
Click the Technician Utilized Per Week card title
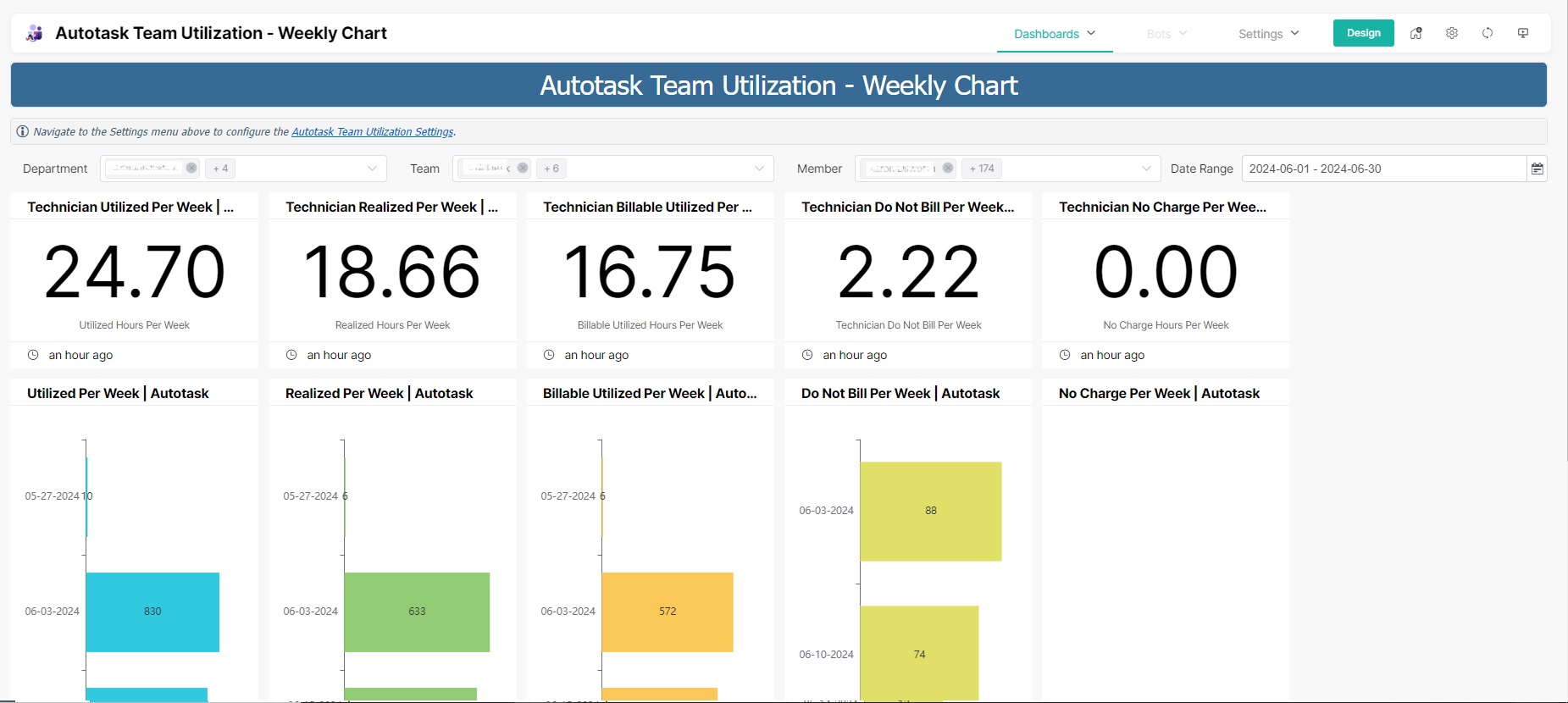(130, 207)
